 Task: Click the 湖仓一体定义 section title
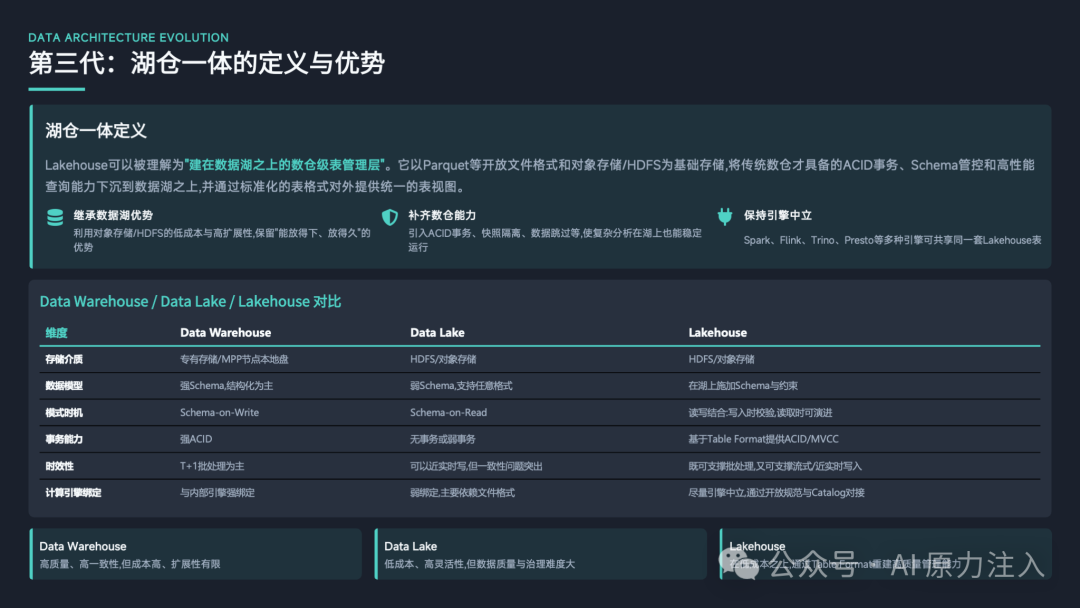[x=96, y=131]
